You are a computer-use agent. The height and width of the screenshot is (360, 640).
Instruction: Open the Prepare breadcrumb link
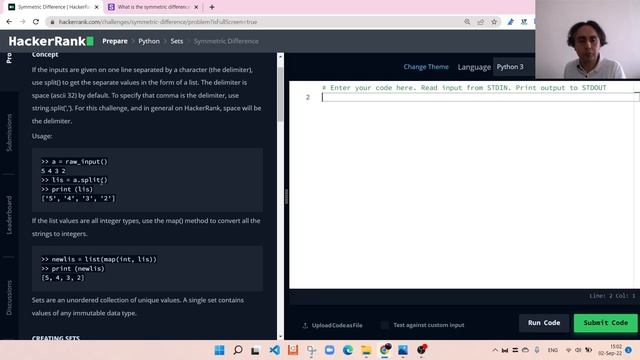(x=115, y=41)
